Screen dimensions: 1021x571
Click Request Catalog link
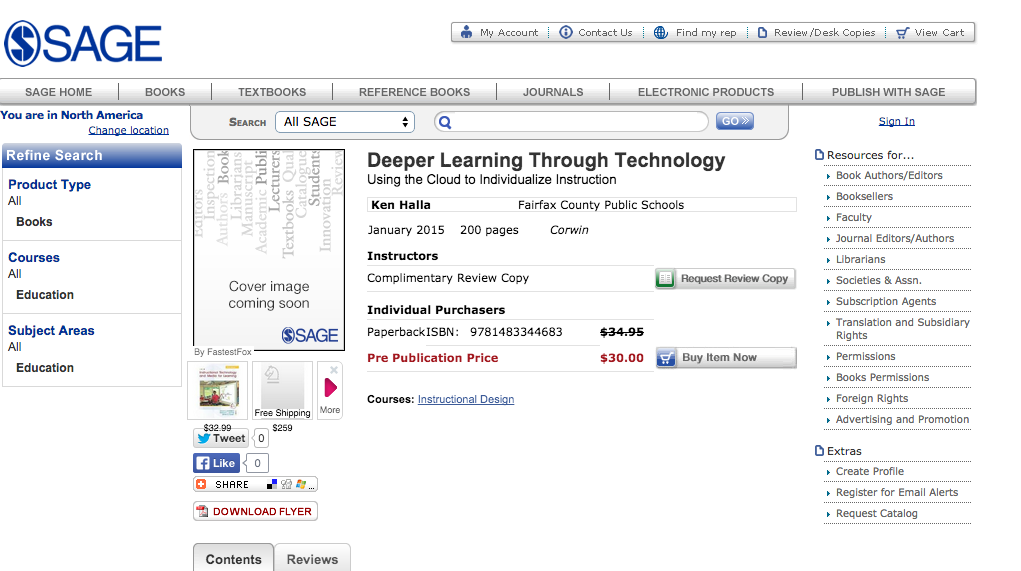point(876,513)
